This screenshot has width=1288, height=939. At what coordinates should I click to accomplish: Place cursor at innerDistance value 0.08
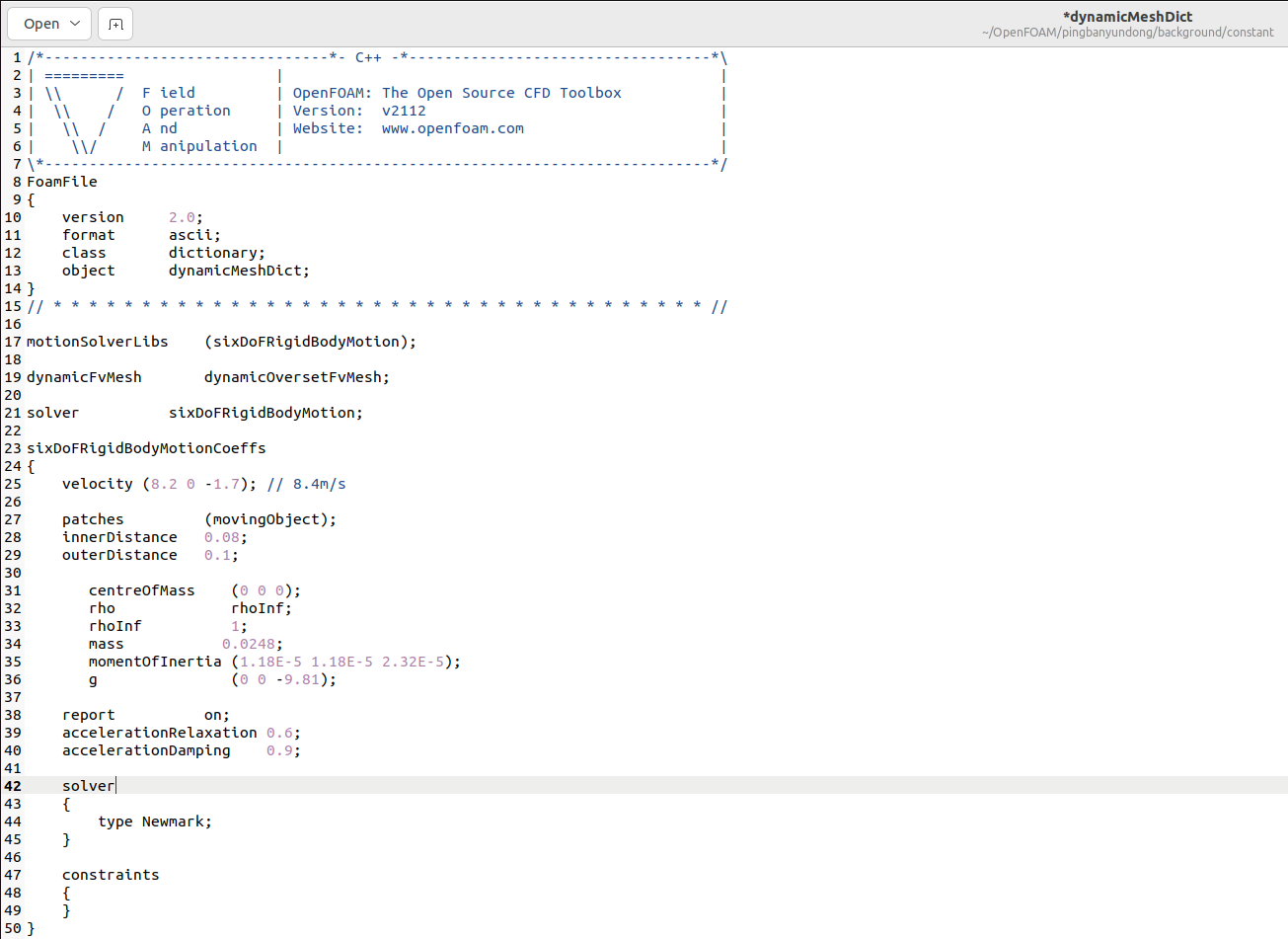pyautogui.click(x=224, y=537)
